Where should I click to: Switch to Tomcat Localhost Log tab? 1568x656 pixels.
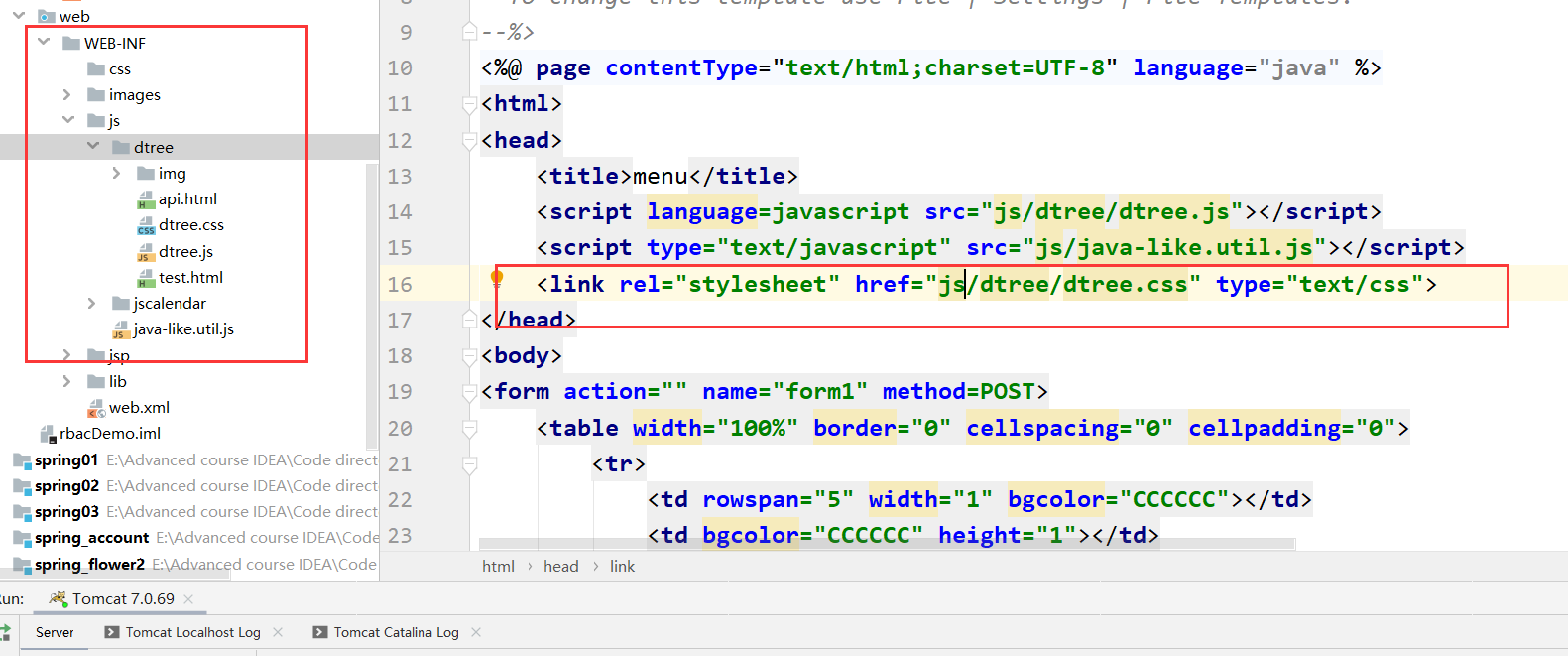[193, 632]
